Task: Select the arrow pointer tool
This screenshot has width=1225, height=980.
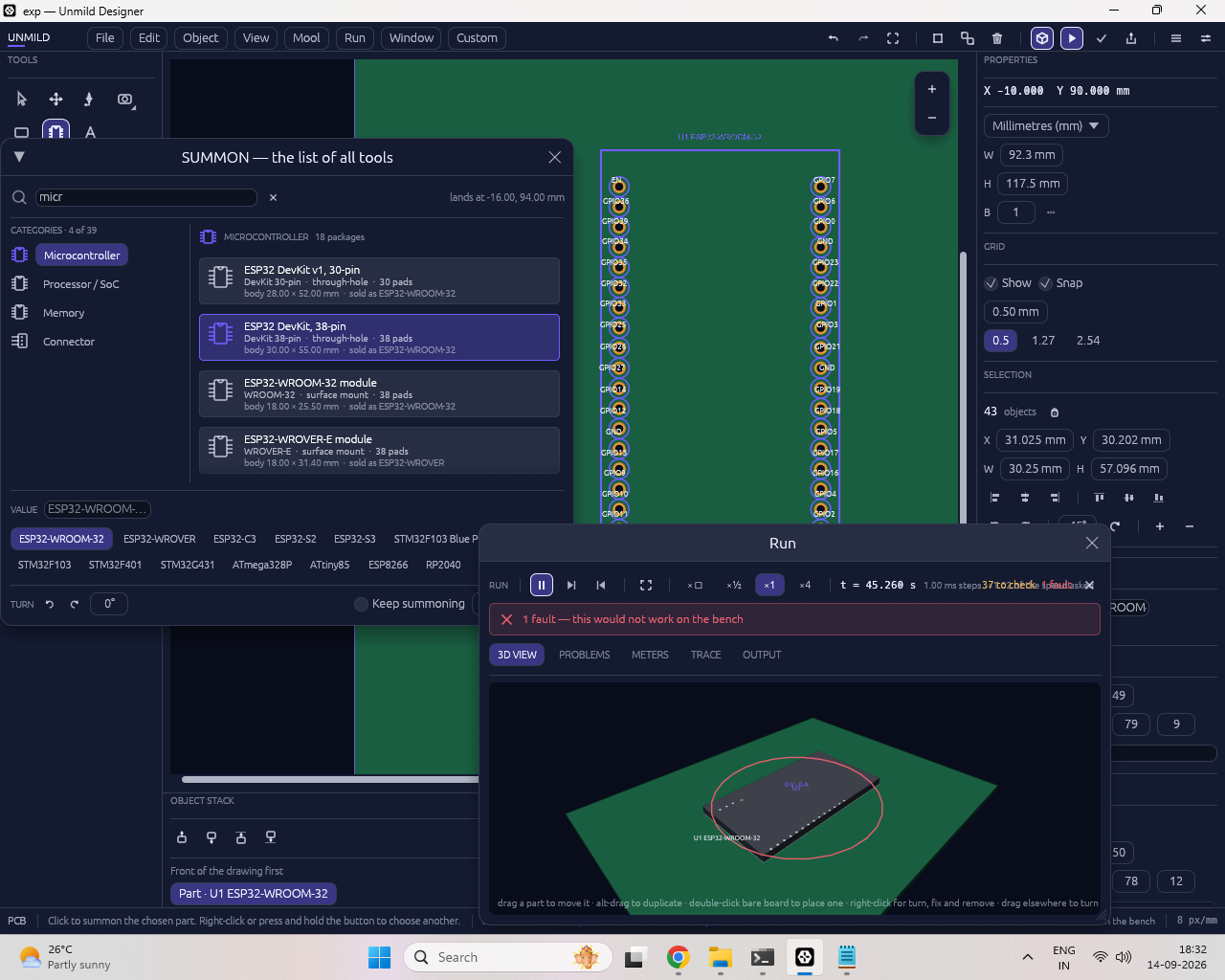Action: pyautogui.click(x=22, y=100)
